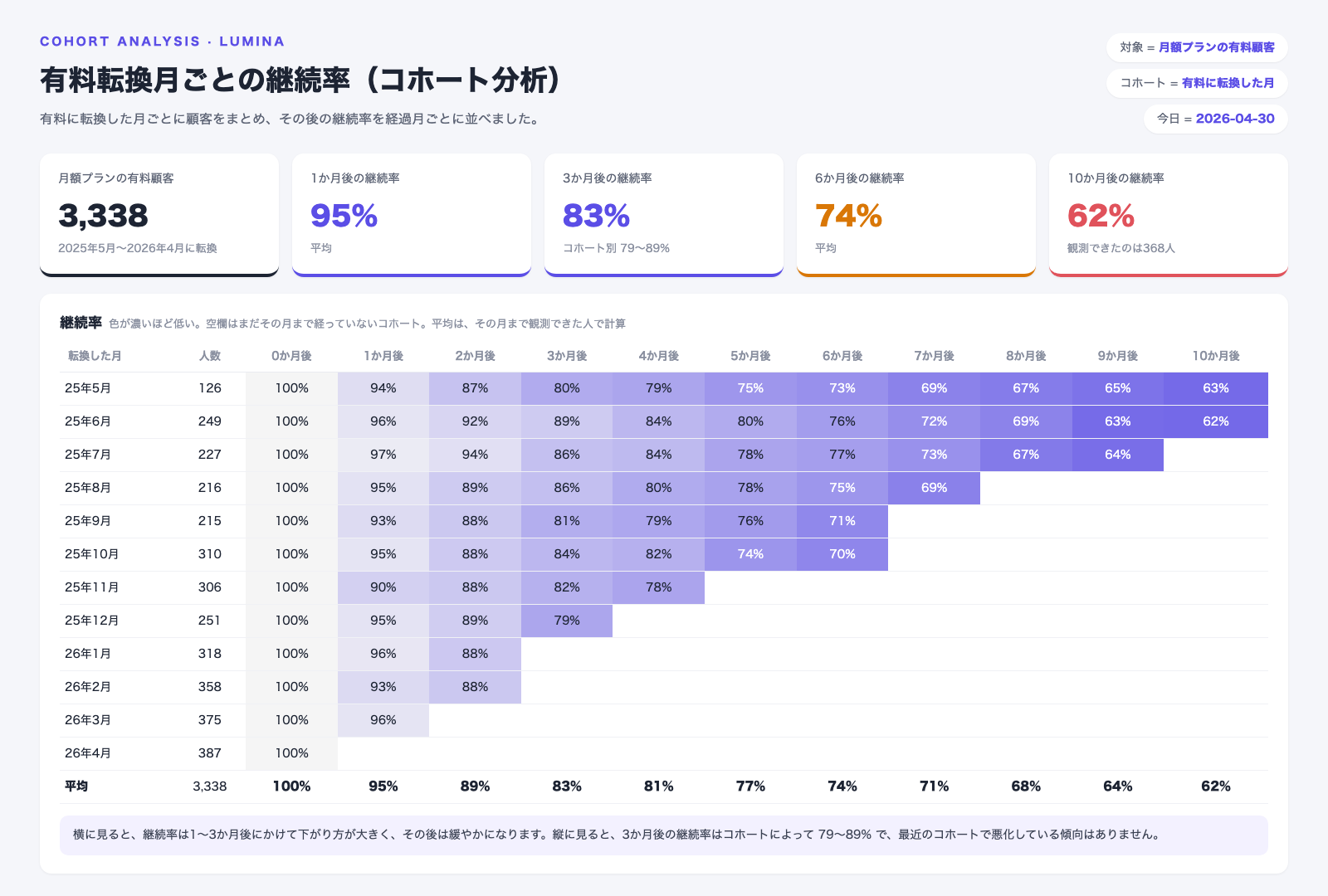Click the 63% cell in 25年5月 row at 10か月後
Screen dimensions: 1328x896
pyautogui.click(x=1216, y=388)
